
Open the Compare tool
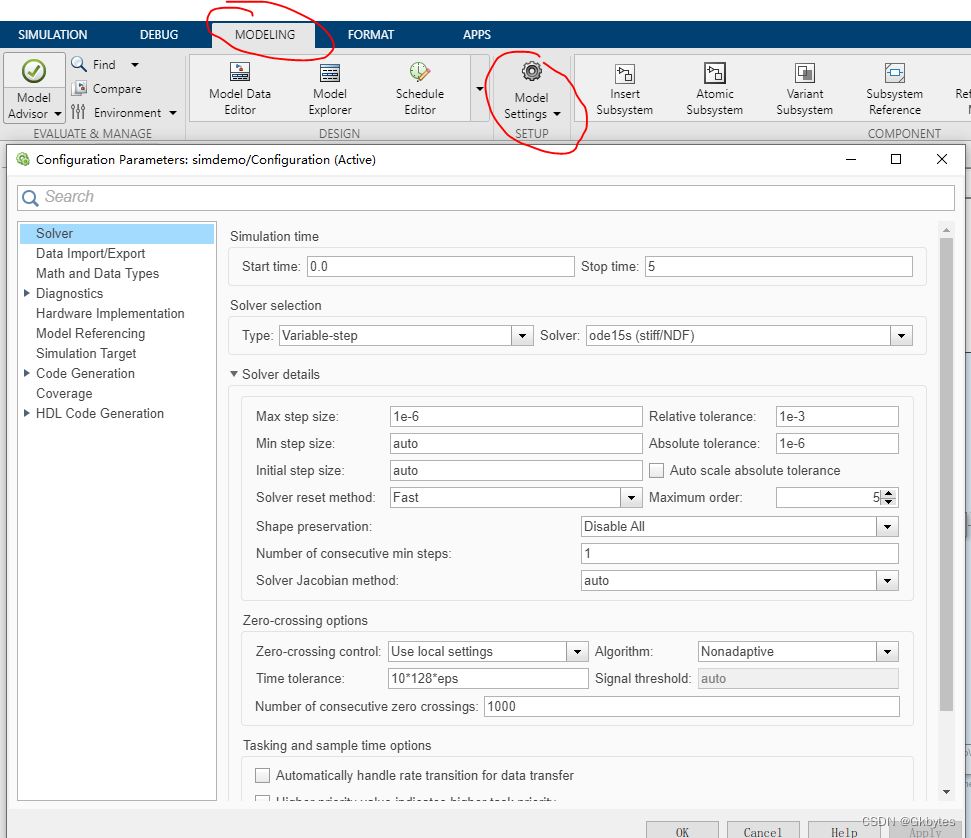tap(107, 89)
